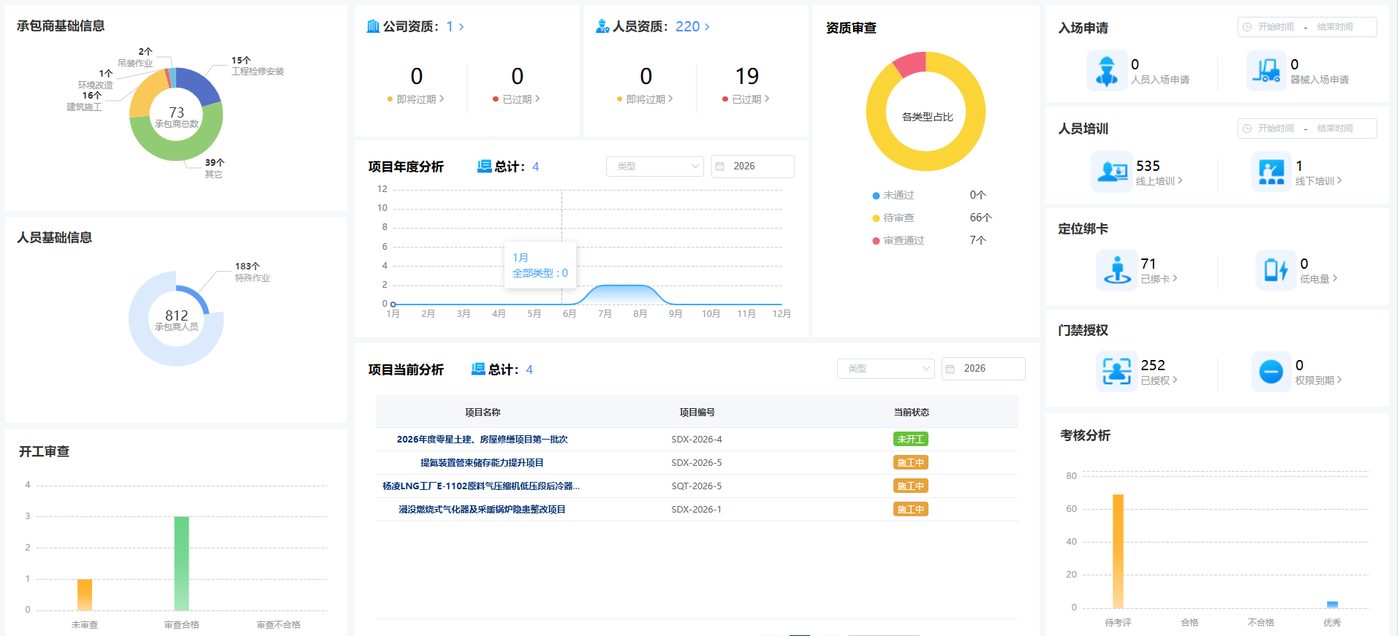
Task: Open the 已授权 link
Action: (1160, 380)
